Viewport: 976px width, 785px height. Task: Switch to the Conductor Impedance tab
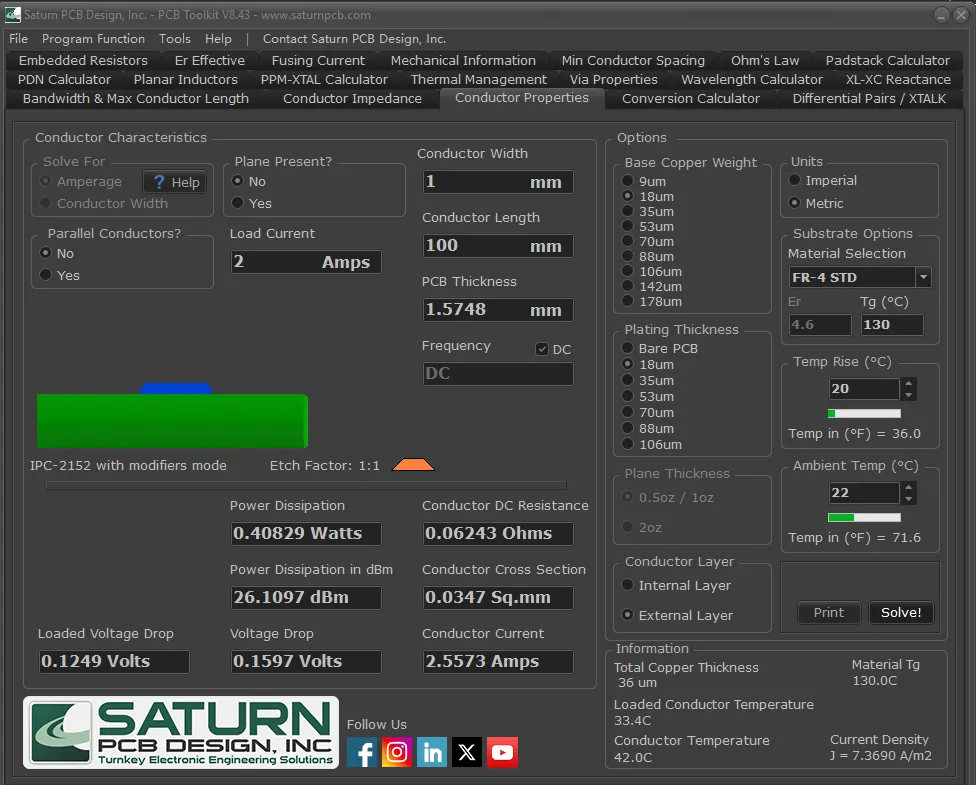(352, 98)
